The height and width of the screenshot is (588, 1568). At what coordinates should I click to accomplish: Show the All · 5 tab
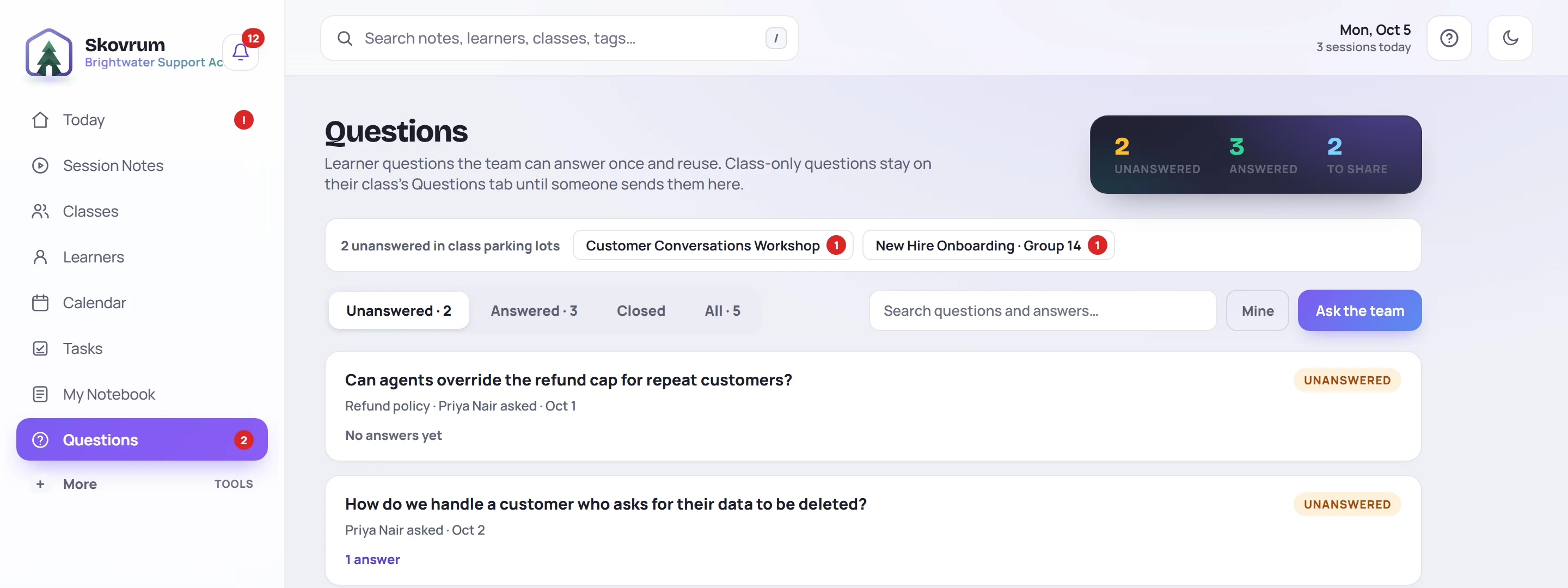coord(722,310)
